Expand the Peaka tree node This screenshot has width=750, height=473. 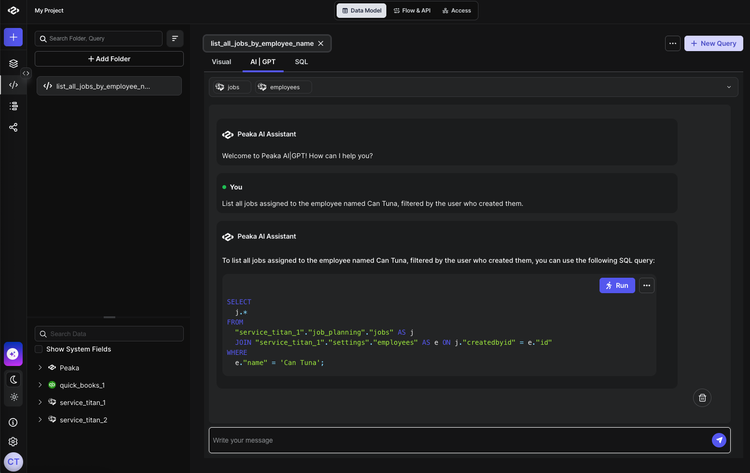click(x=40, y=368)
